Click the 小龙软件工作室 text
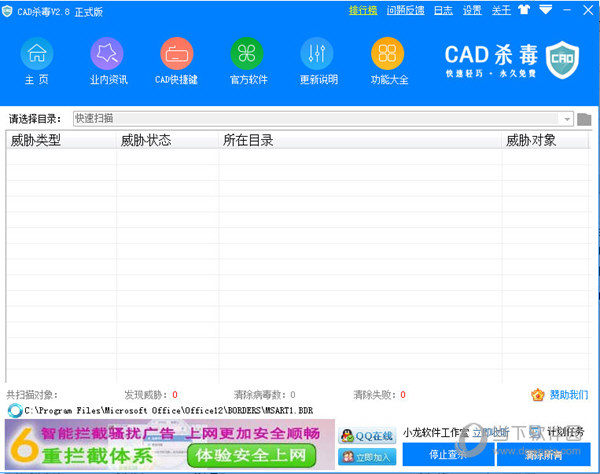The height and width of the screenshot is (474, 600). [436, 433]
